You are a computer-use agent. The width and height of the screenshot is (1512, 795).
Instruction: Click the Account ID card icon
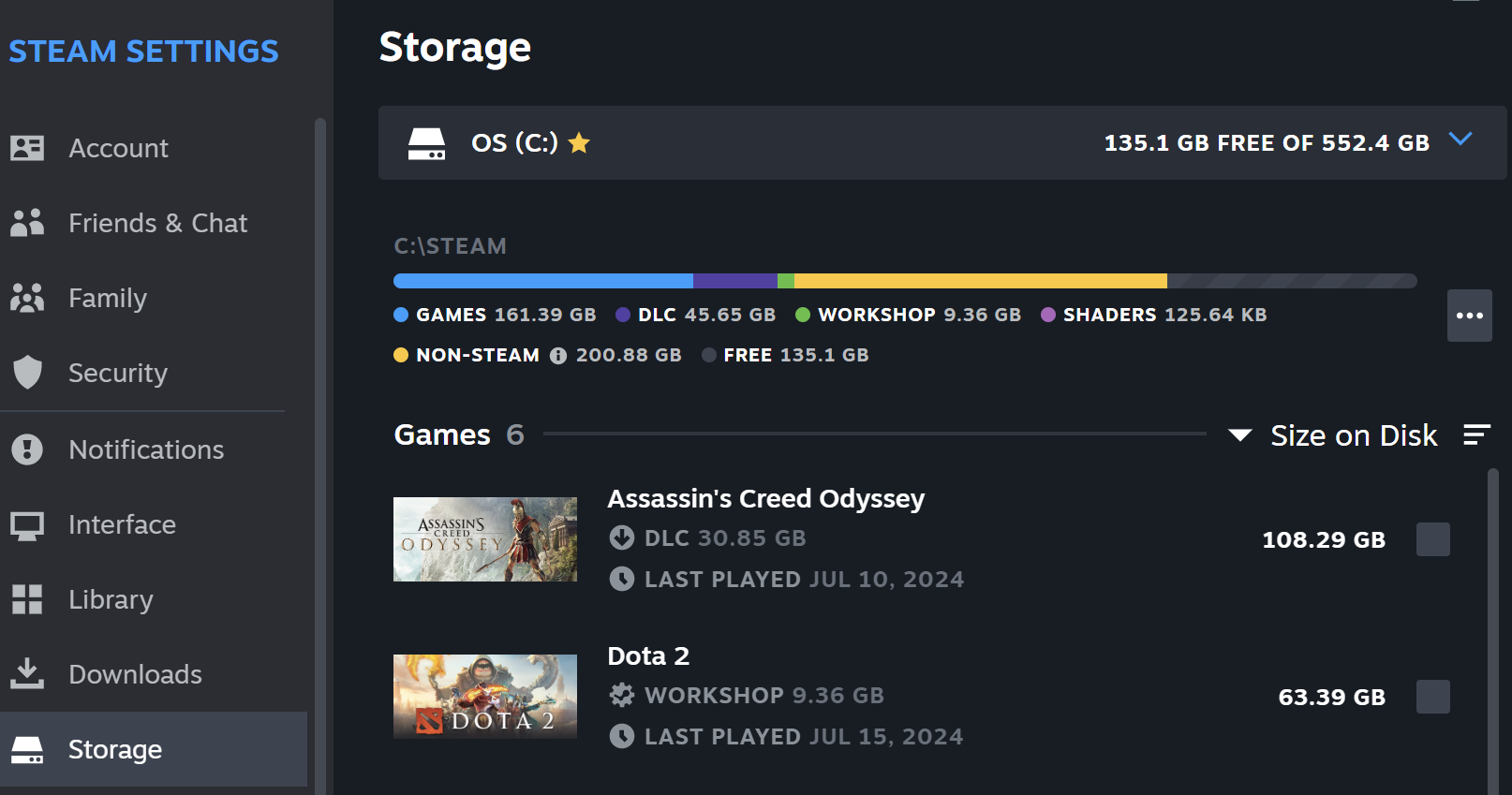click(27, 148)
